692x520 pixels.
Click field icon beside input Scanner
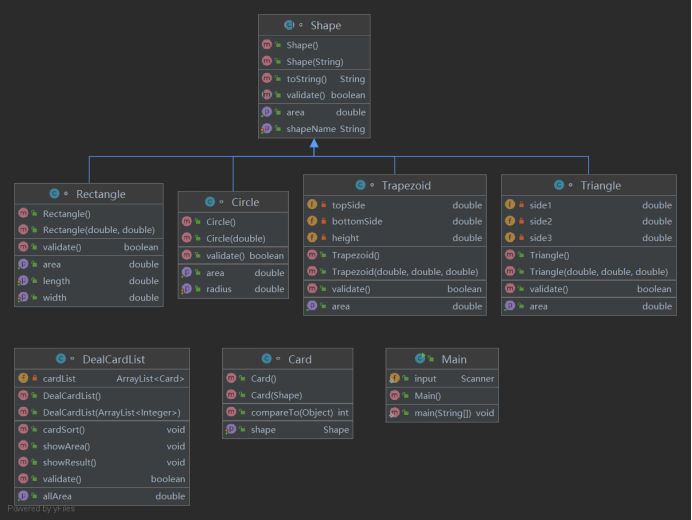point(394,378)
